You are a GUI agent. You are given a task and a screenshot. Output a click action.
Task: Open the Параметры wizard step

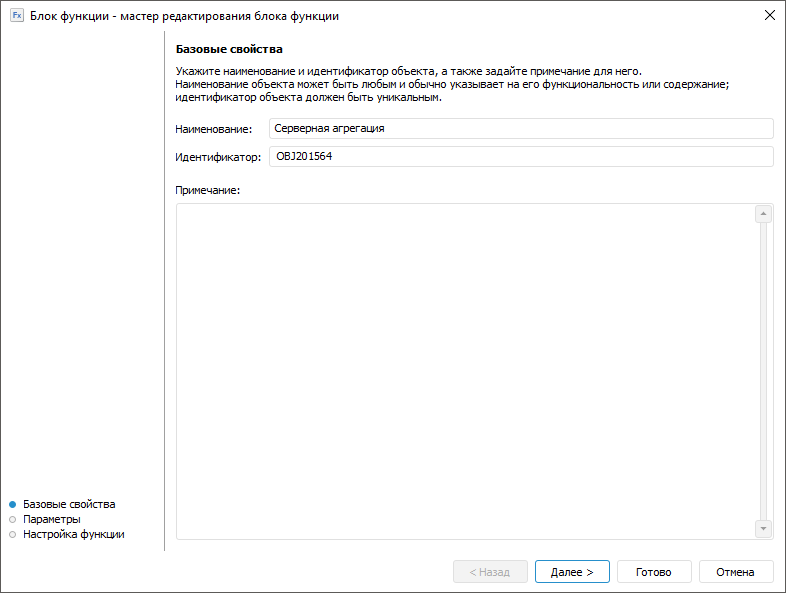[52, 519]
